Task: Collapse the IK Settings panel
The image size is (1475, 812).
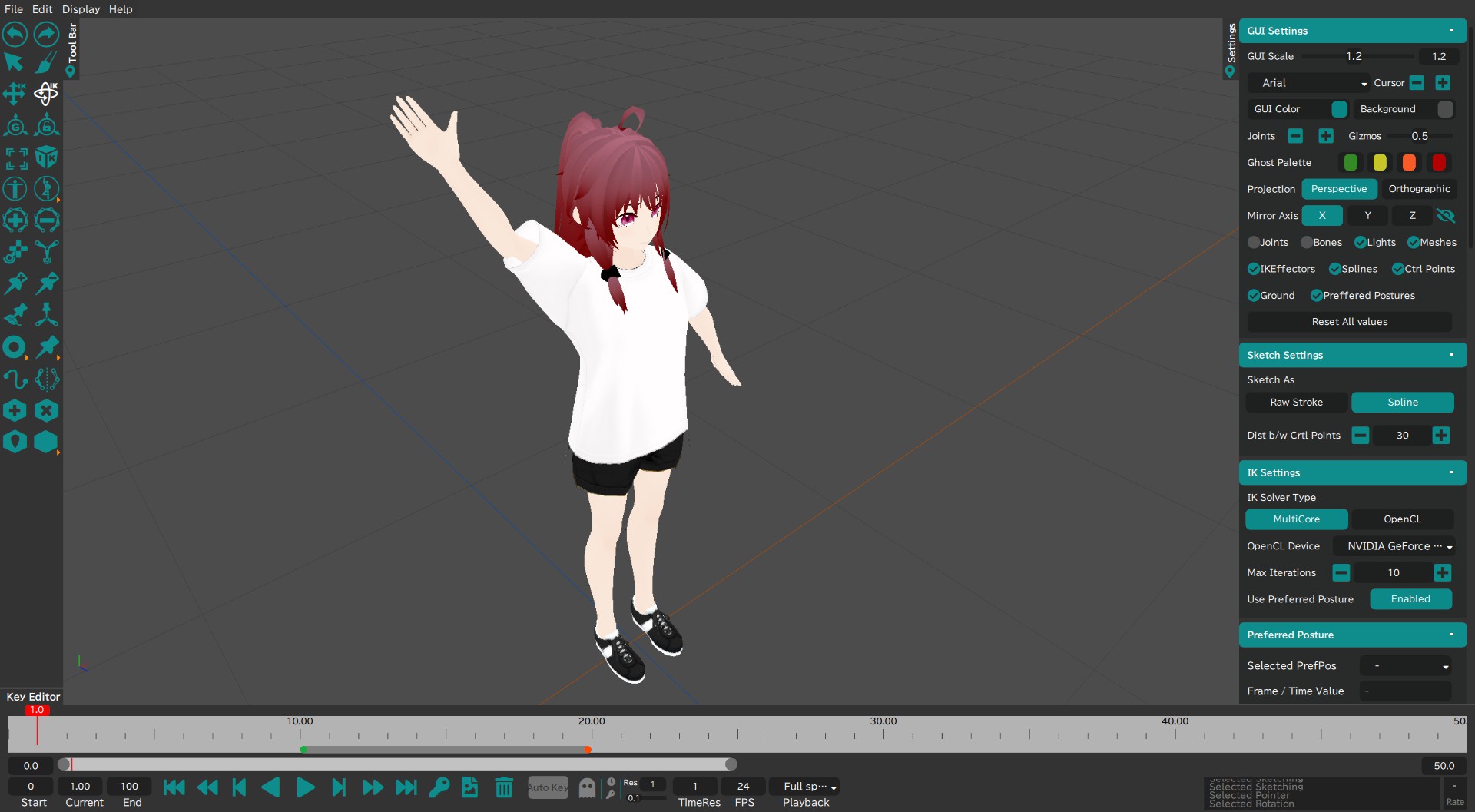Action: pyautogui.click(x=1452, y=472)
